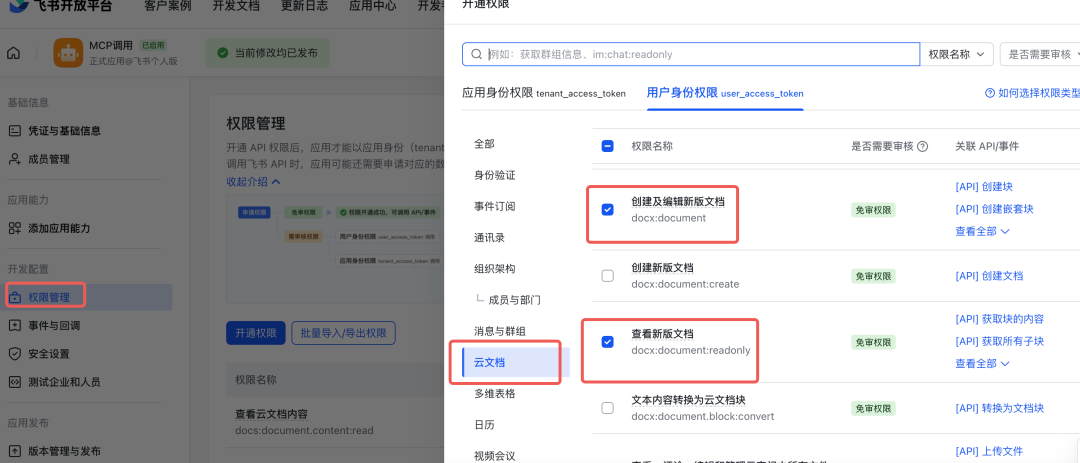Click the 添加应用能力 grid icon
The height and width of the screenshot is (463, 1080).
14,228
